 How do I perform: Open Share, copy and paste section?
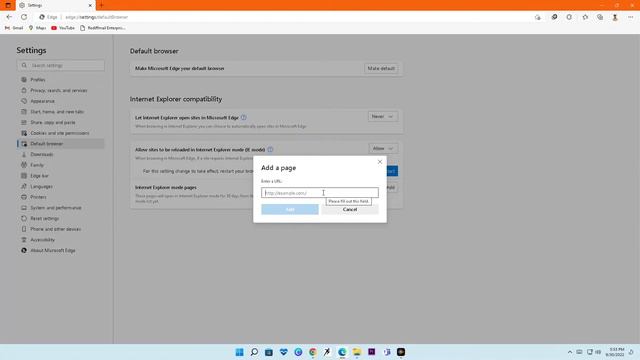53,122
